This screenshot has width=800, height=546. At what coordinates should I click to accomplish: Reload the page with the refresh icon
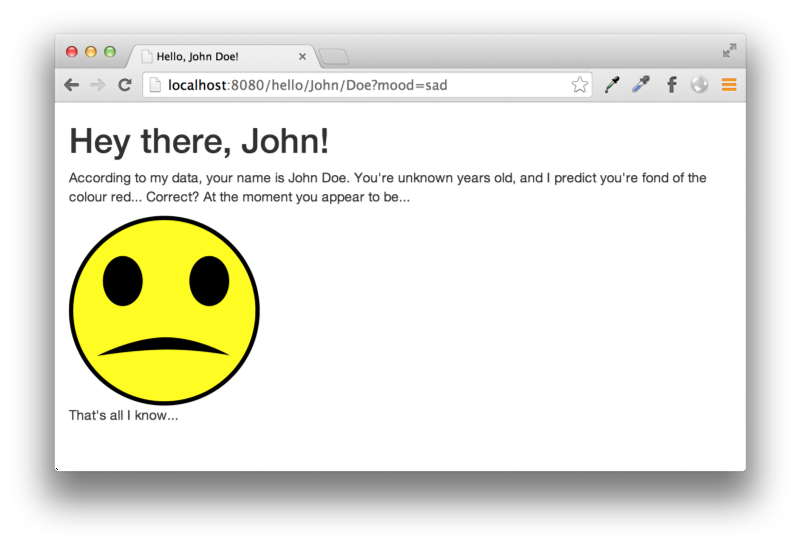(125, 85)
